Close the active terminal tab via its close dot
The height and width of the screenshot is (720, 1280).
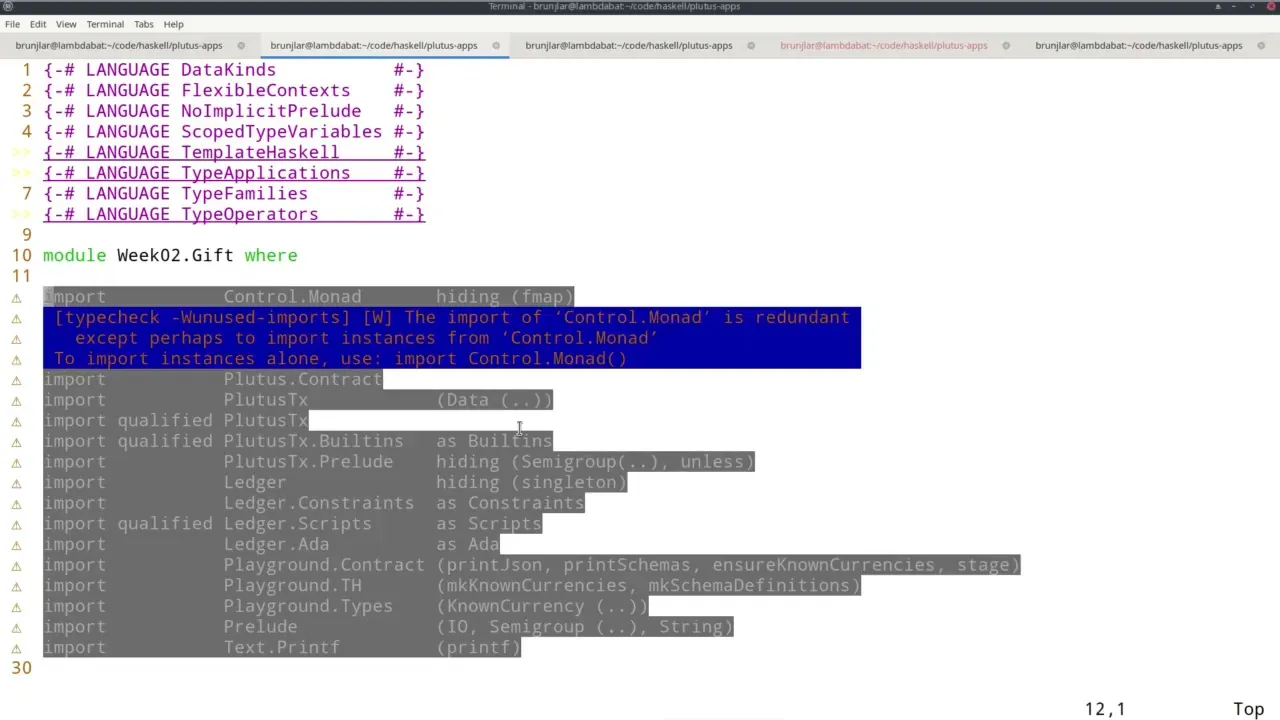pyautogui.click(x=496, y=45)
